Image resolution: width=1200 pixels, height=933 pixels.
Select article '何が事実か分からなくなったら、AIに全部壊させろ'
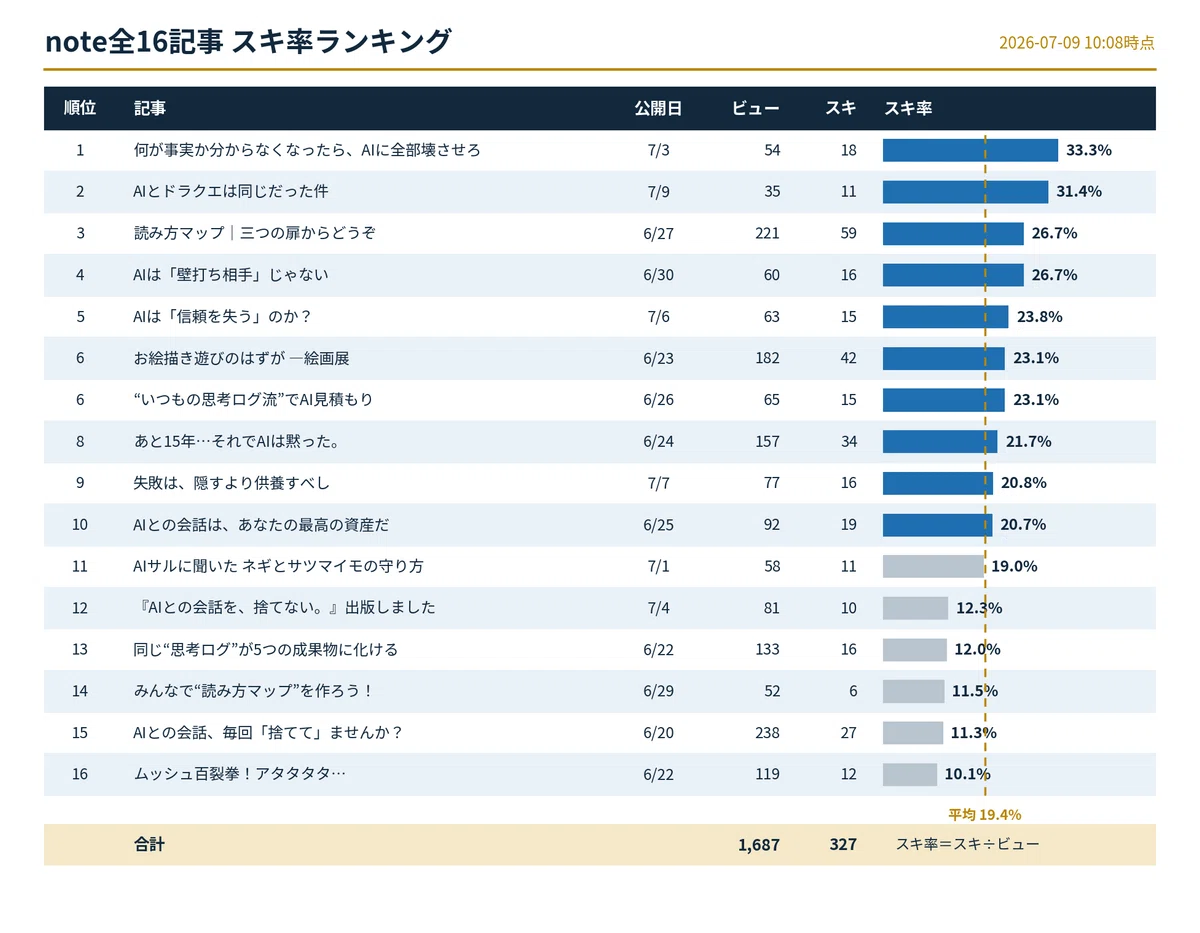(307, 150)
